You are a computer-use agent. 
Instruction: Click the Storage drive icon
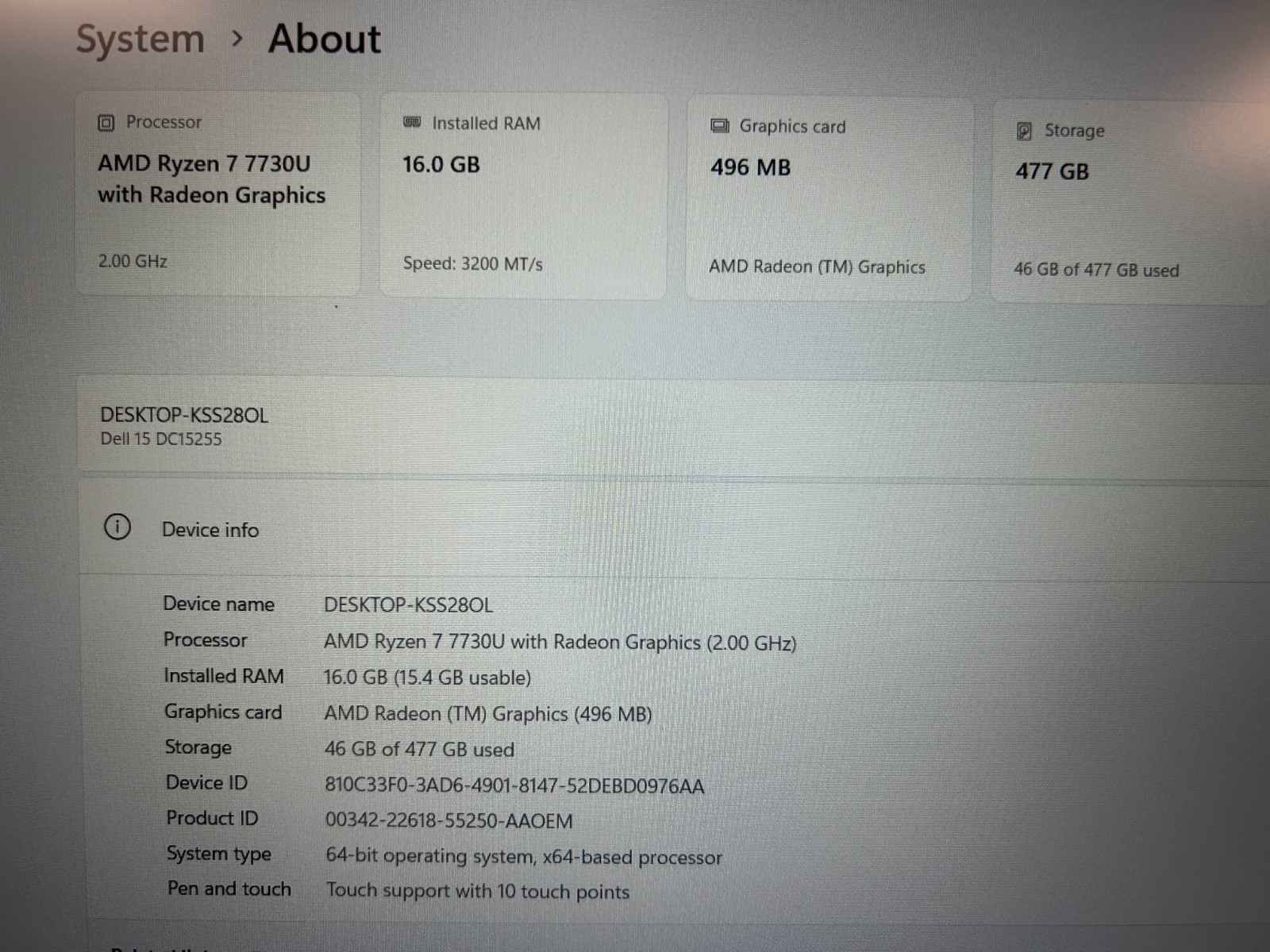pyautogui.click(x=1024, y=131)
